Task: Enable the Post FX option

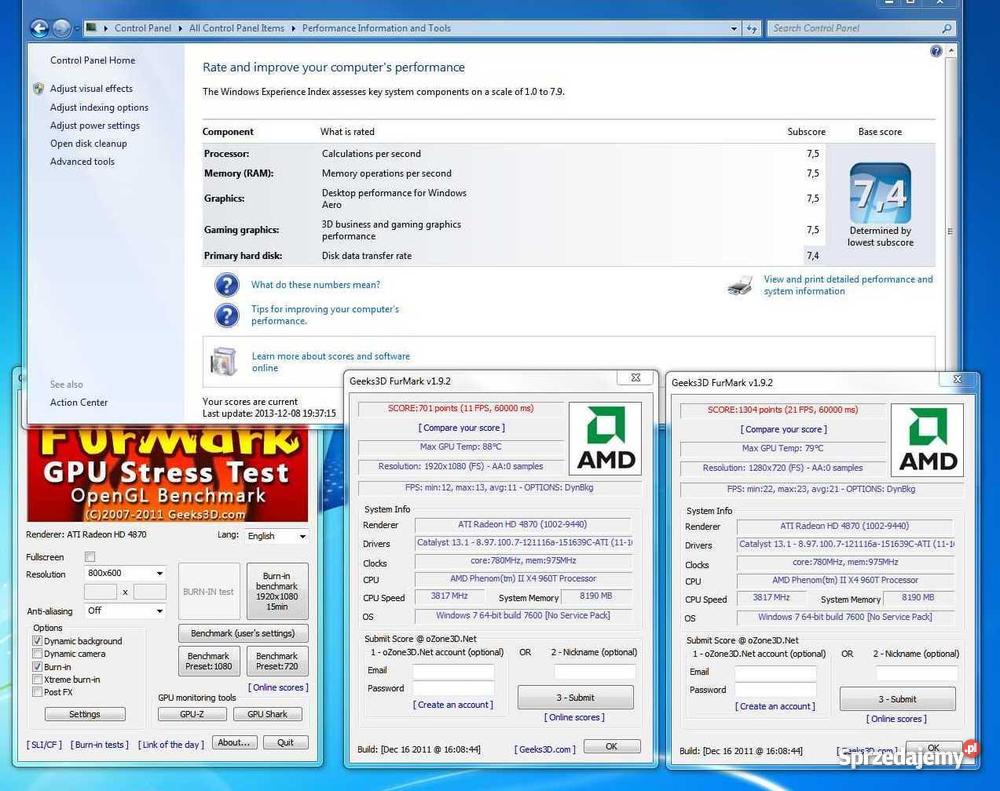Action: pos(37,692)
